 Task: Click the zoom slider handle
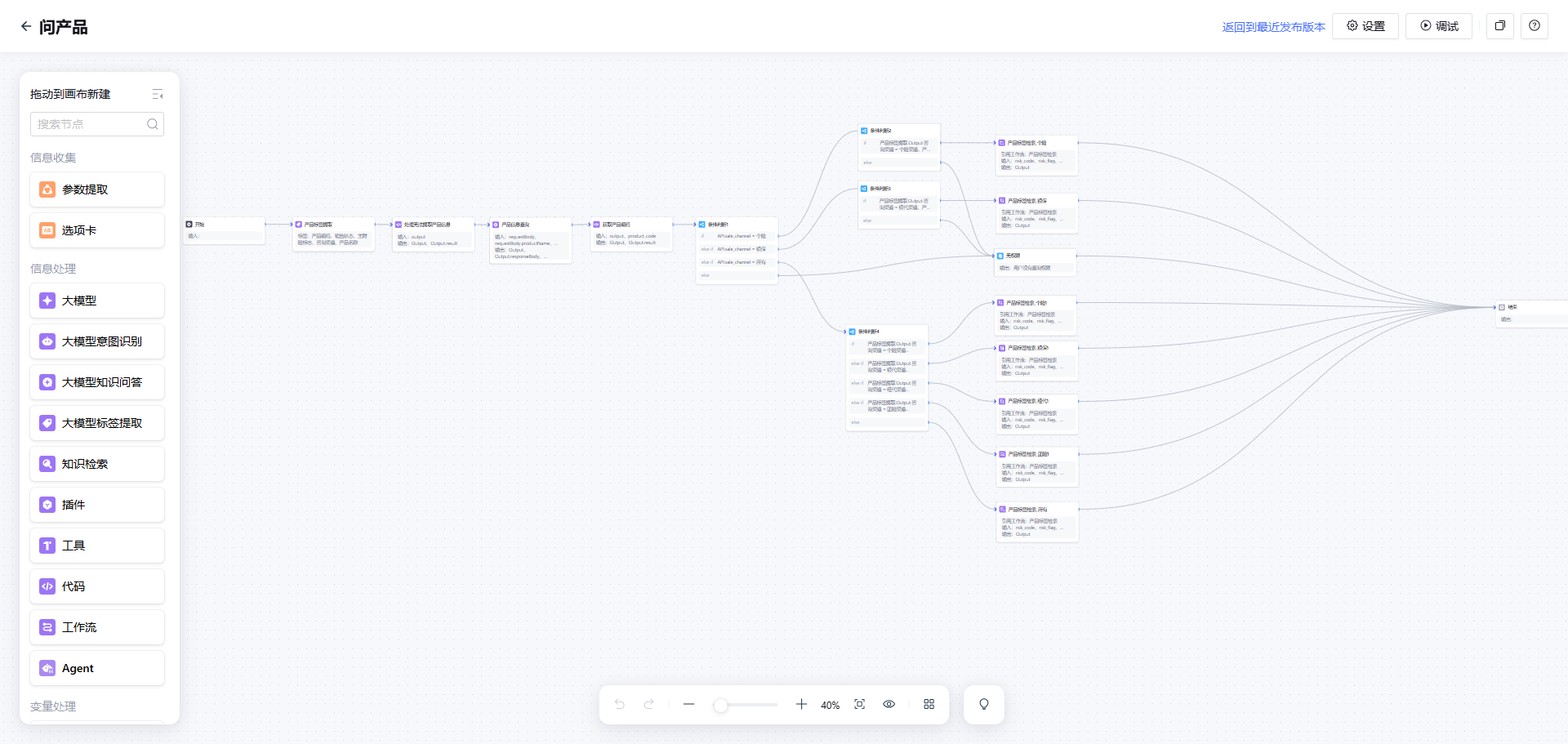tap(720, 705)
